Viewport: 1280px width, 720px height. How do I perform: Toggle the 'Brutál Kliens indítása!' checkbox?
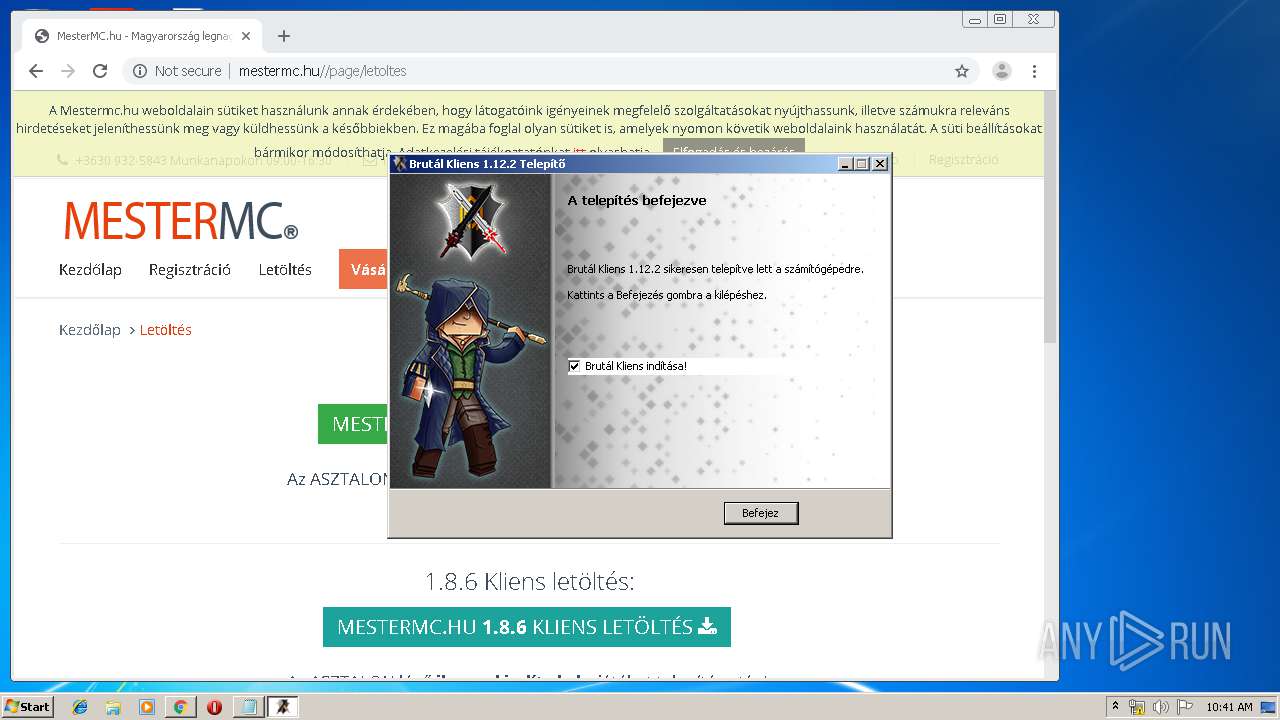point(574,366)
